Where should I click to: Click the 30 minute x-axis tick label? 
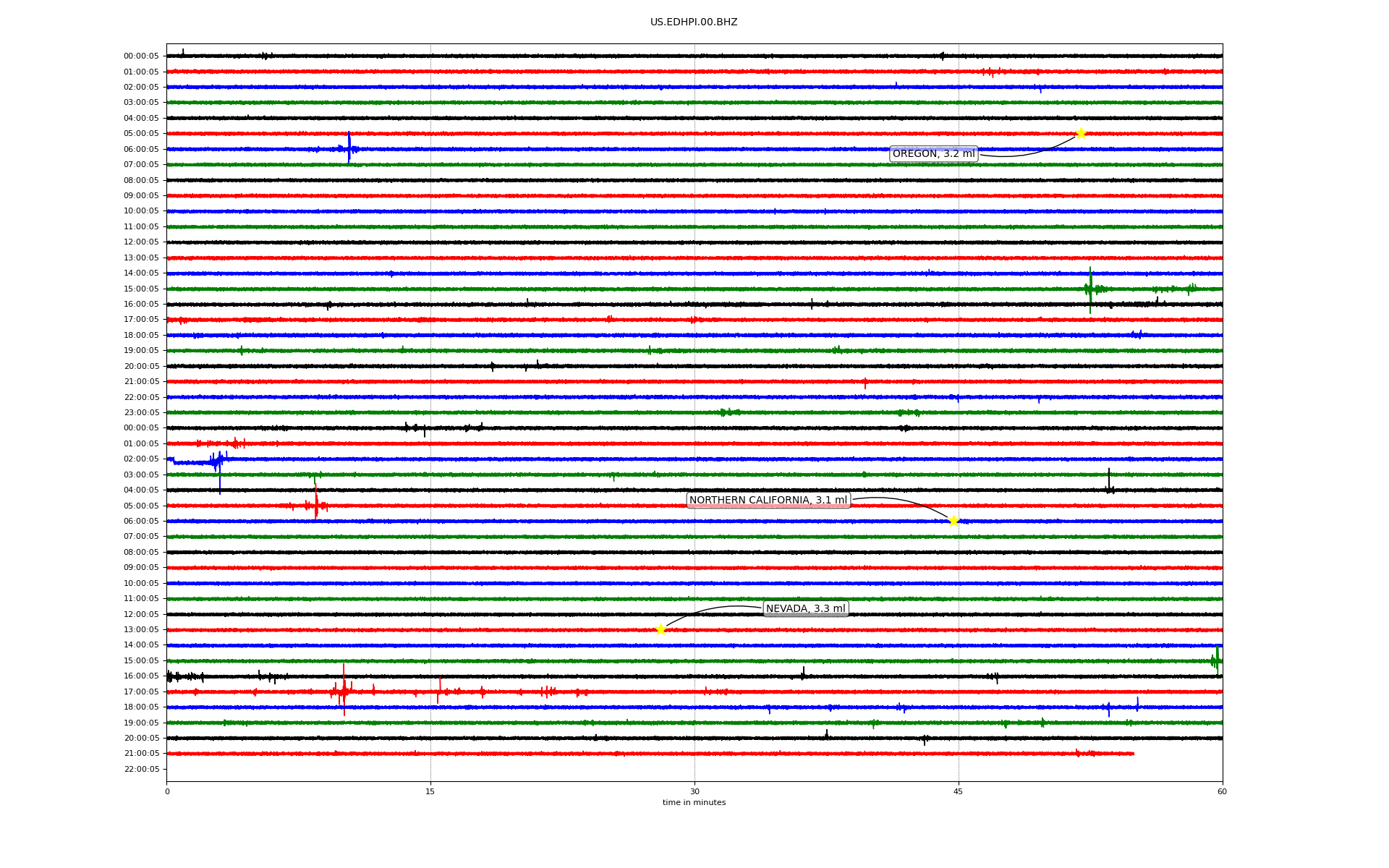pyautogui.click(x=694, y=791)
